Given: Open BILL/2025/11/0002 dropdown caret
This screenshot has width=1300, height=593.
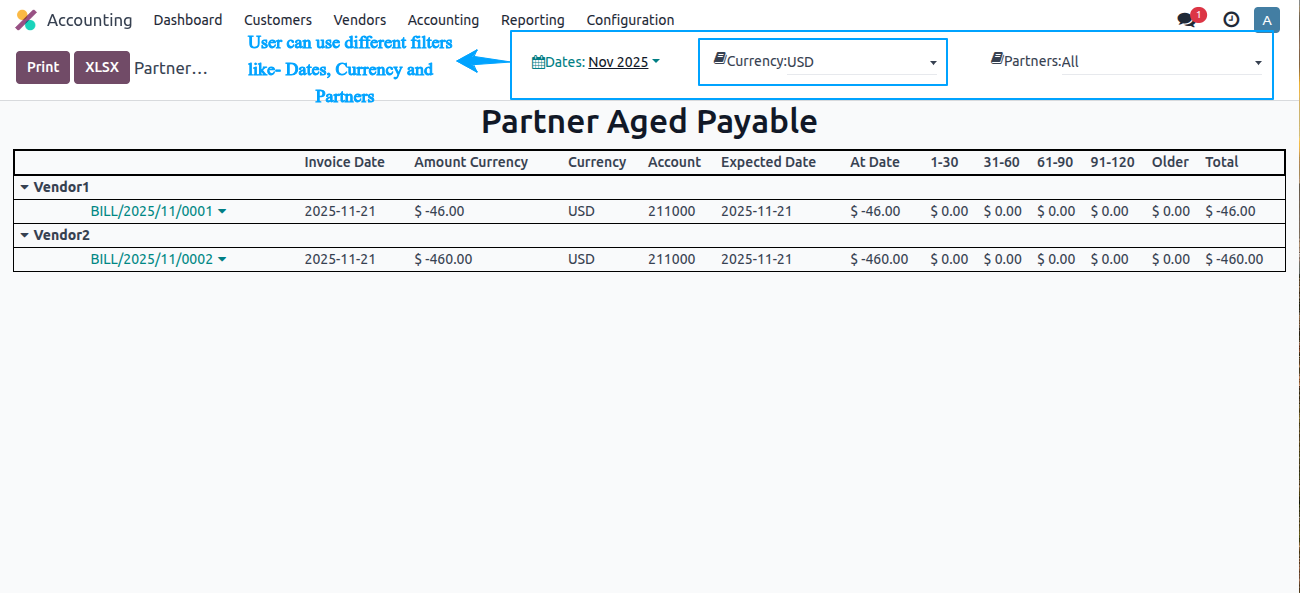Looking at the screenshot, I should (222, 260).
